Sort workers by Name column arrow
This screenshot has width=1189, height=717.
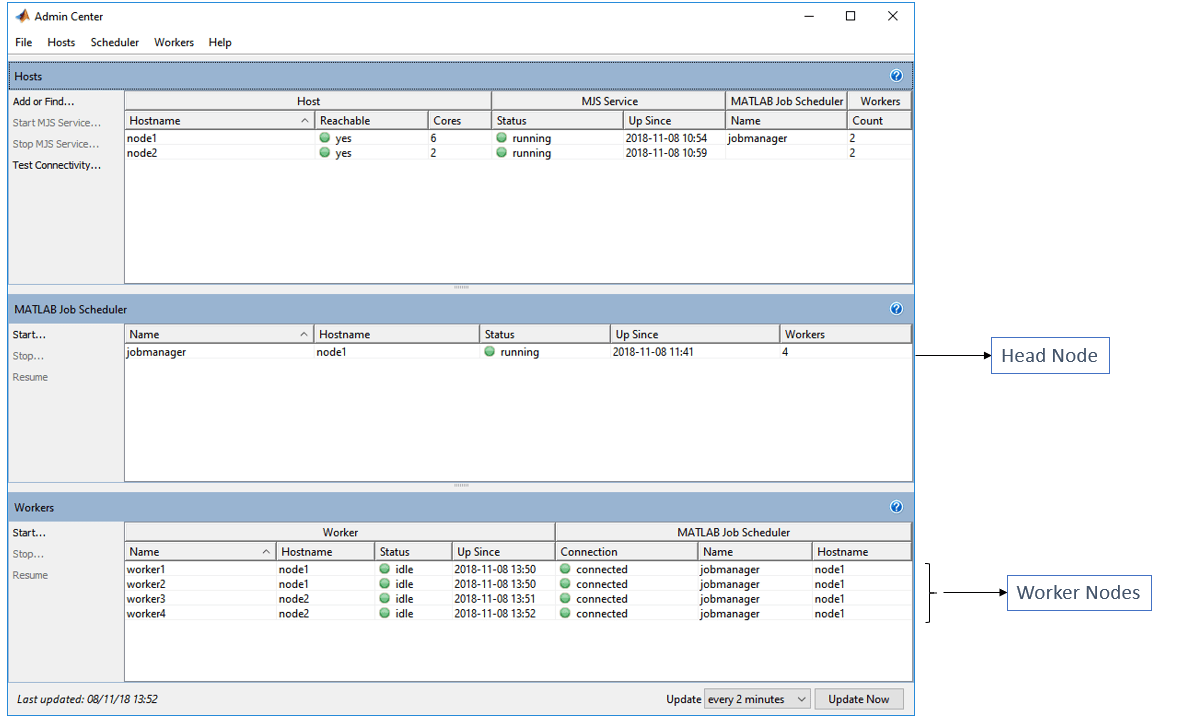click(x=265, y=552)
